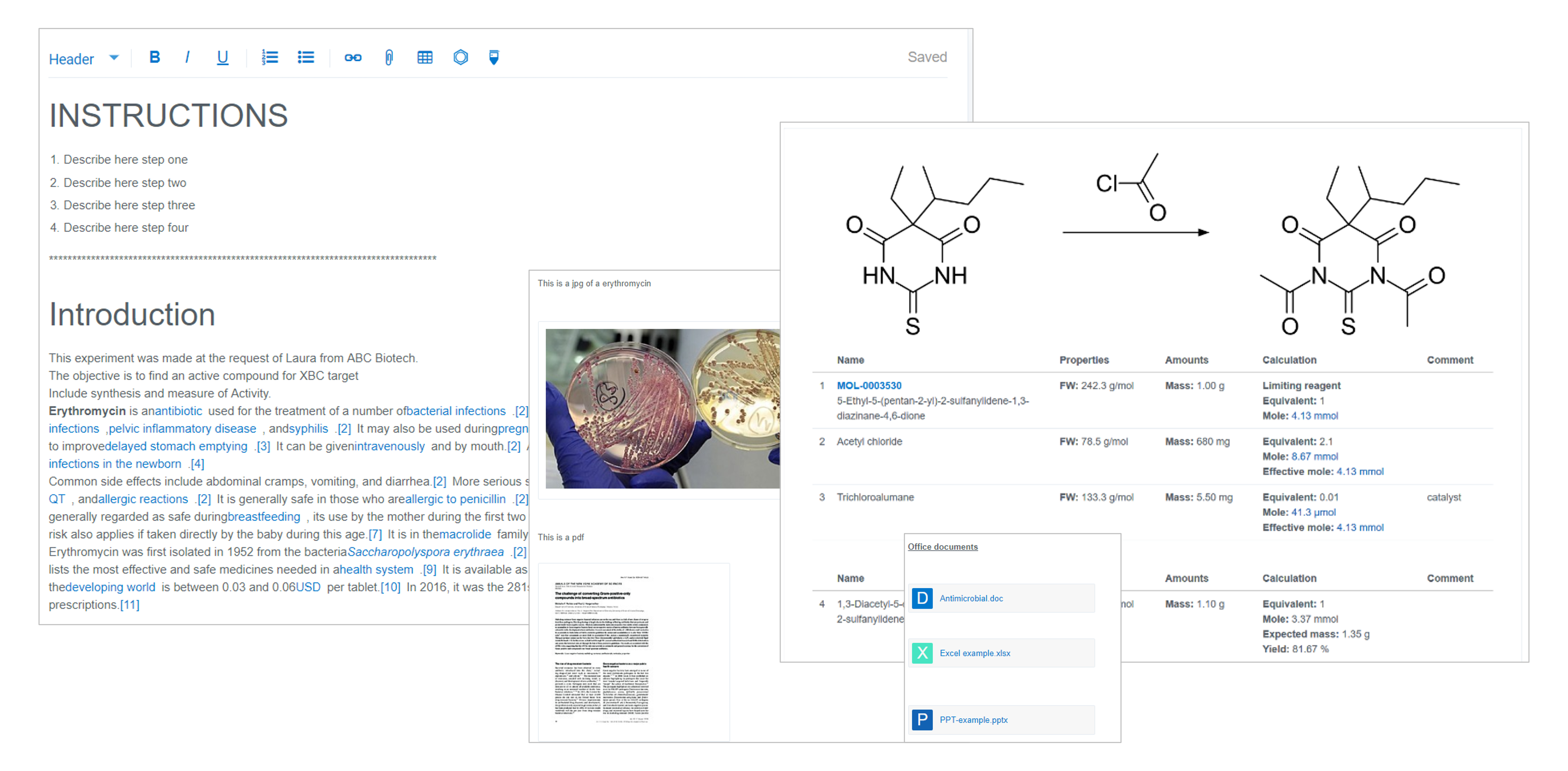Open the 'allergic to penicillin' link

coord(455,499)
